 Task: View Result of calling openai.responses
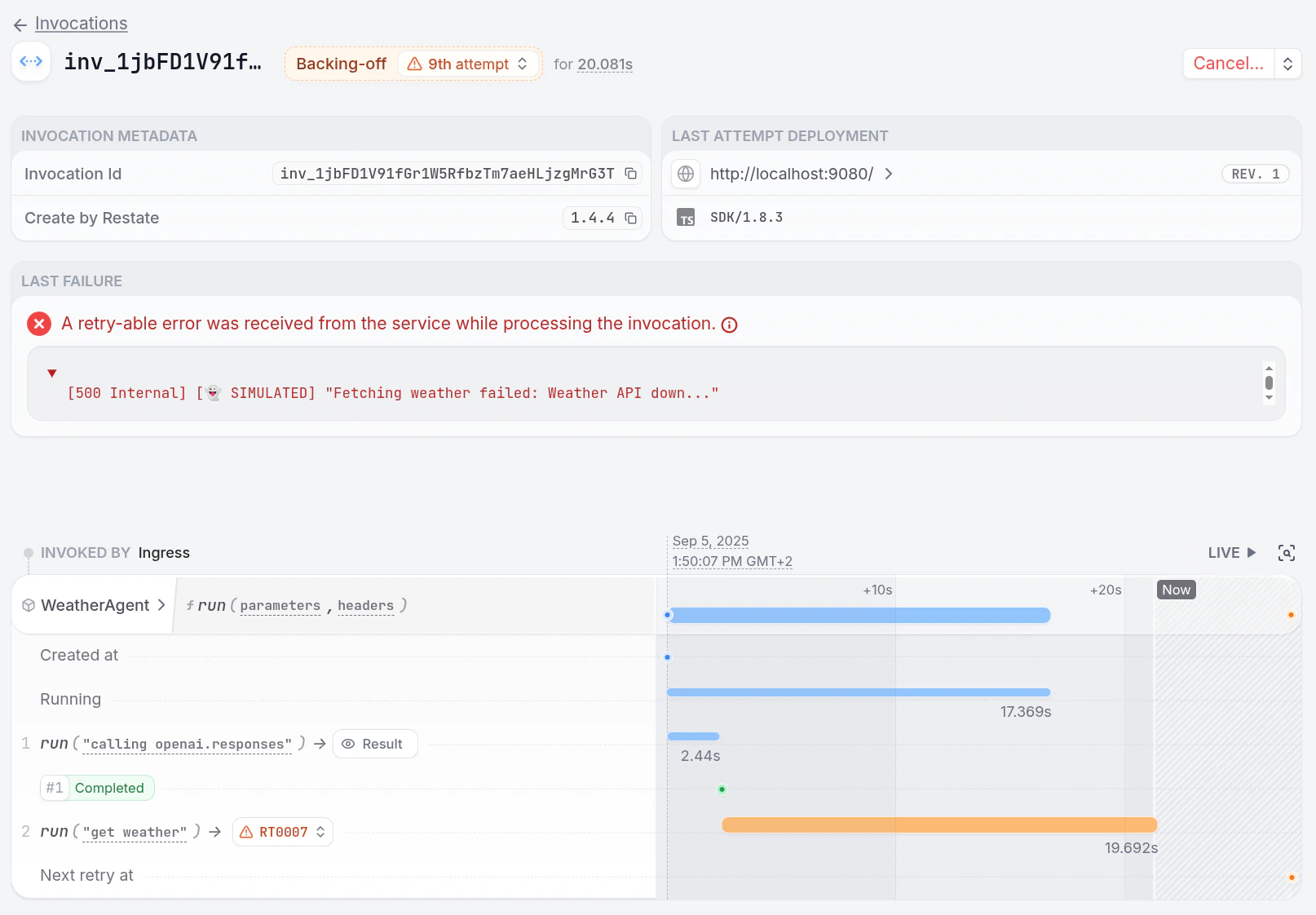click(x=375, y=744)
